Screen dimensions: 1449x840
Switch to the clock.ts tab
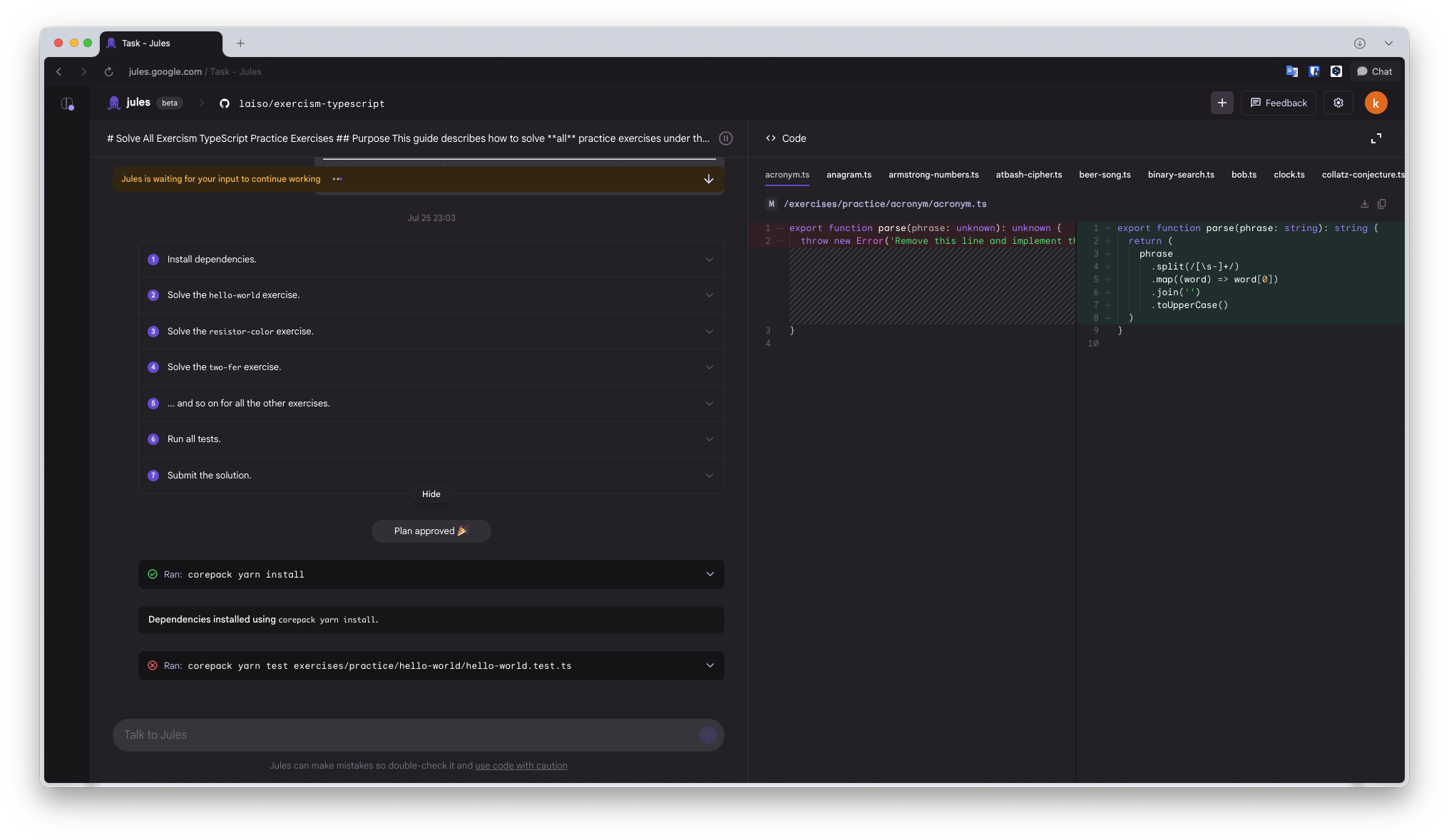(x=1289, y=175)
